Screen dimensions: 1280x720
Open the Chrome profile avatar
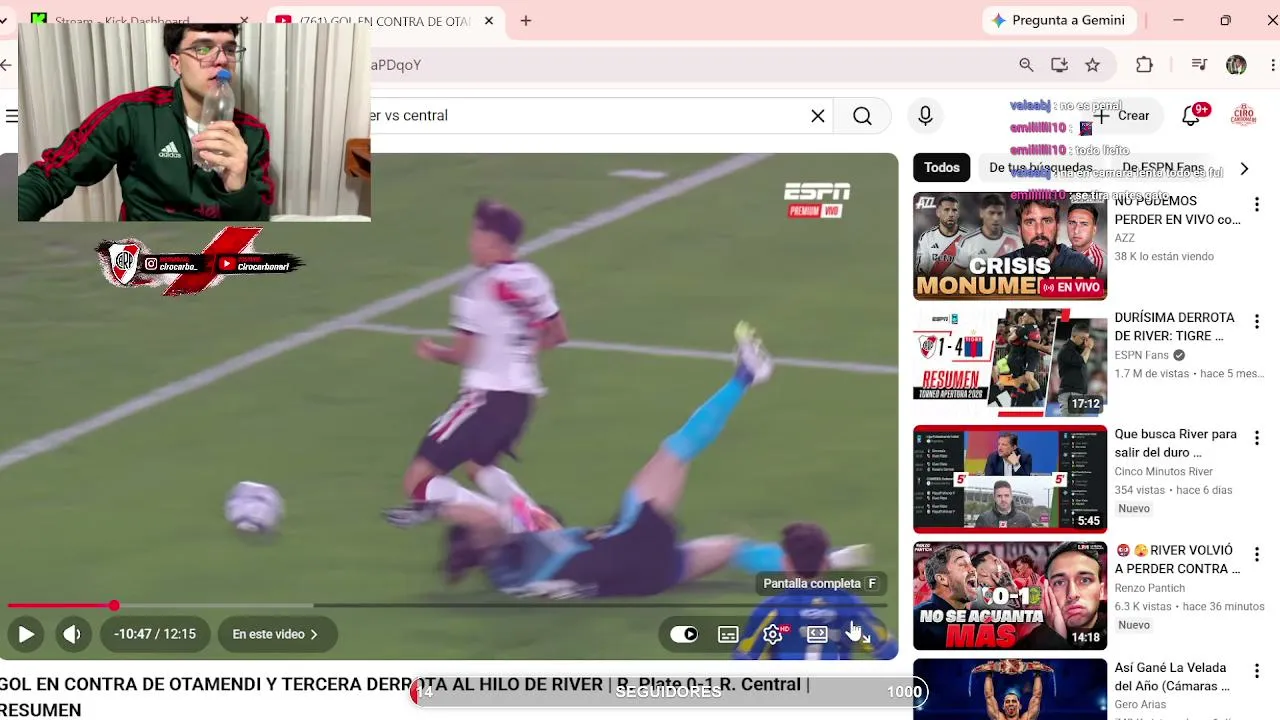[1237, 65]
